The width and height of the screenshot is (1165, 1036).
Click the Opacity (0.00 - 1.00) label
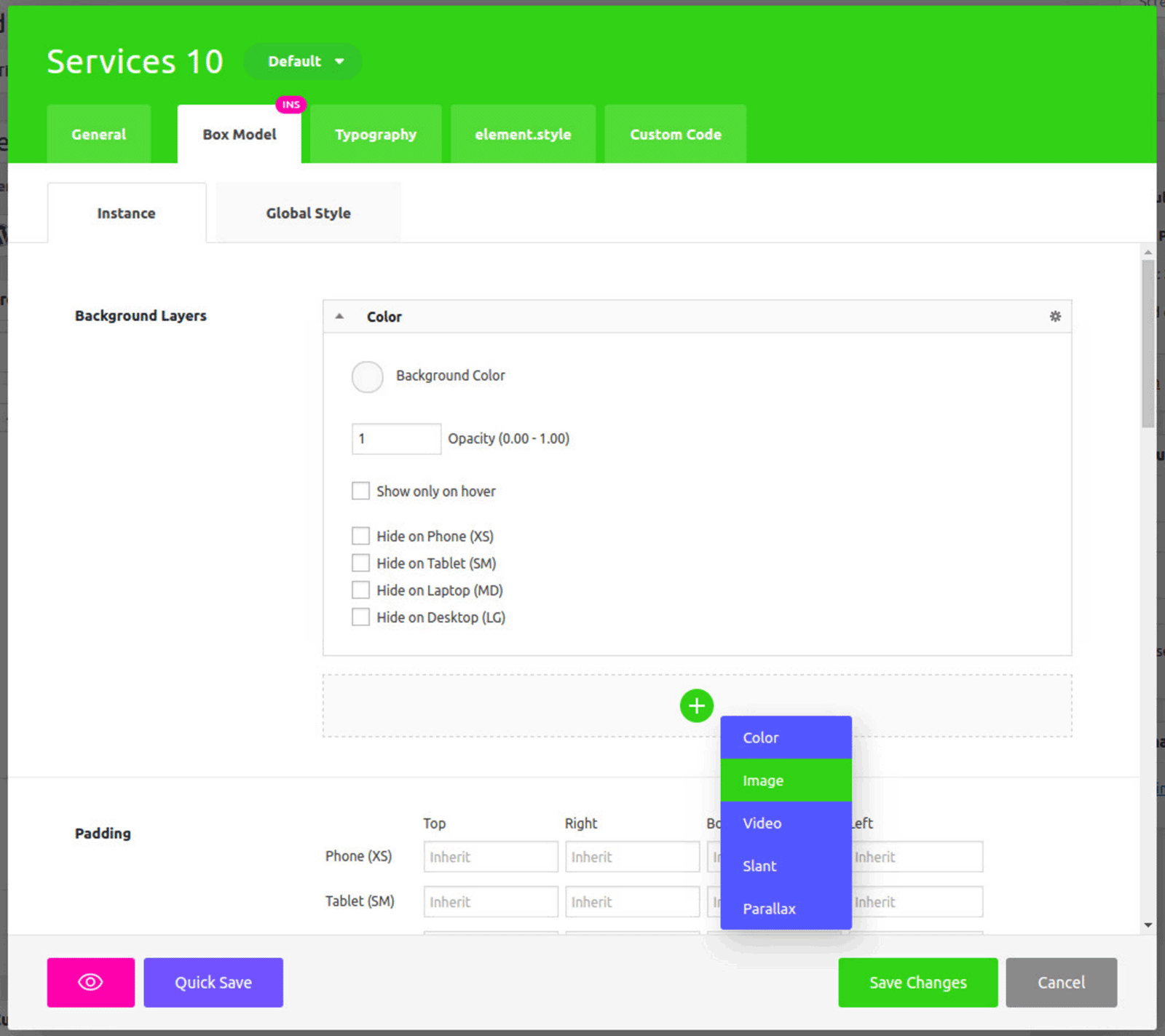tap(508, 438)
